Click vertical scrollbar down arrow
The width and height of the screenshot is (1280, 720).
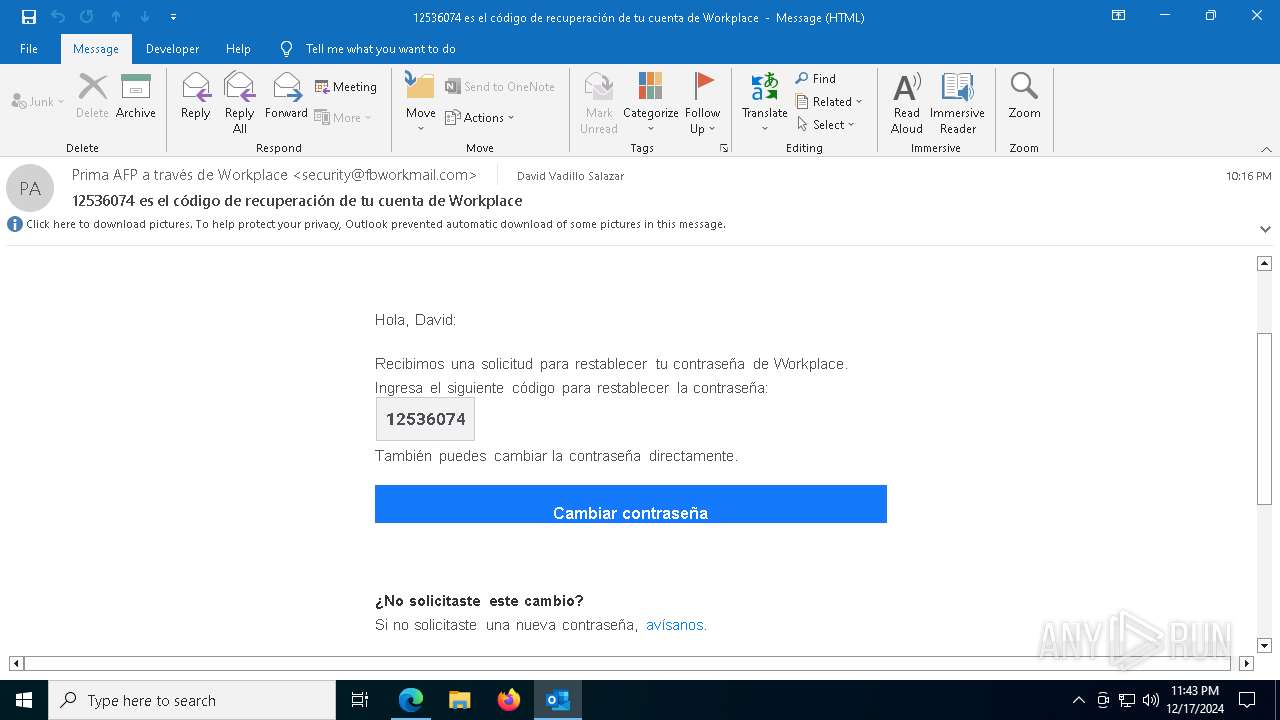click(x=1264, y=646)
